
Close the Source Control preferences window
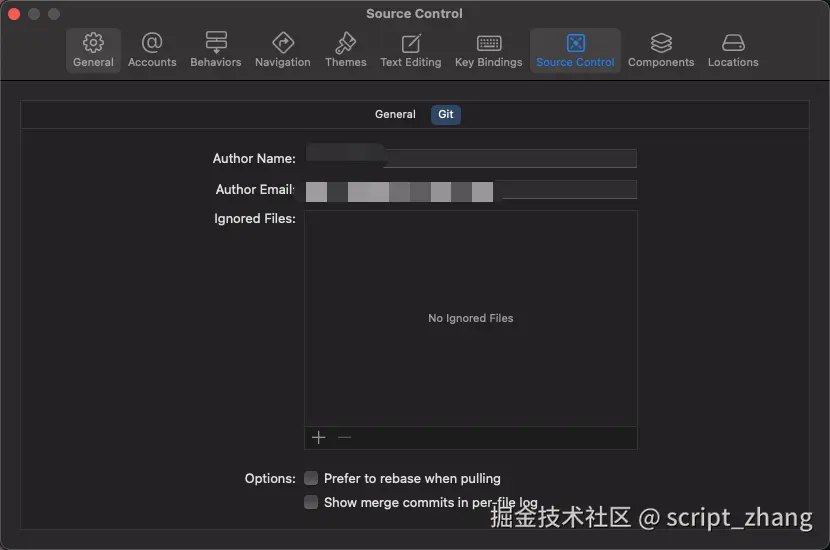click(14, 14)
